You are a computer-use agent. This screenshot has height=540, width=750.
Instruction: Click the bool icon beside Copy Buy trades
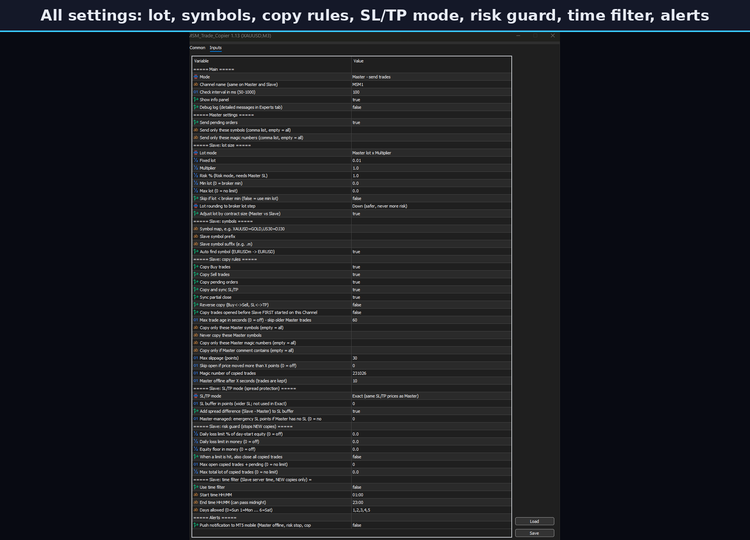(x=196, y=267)
